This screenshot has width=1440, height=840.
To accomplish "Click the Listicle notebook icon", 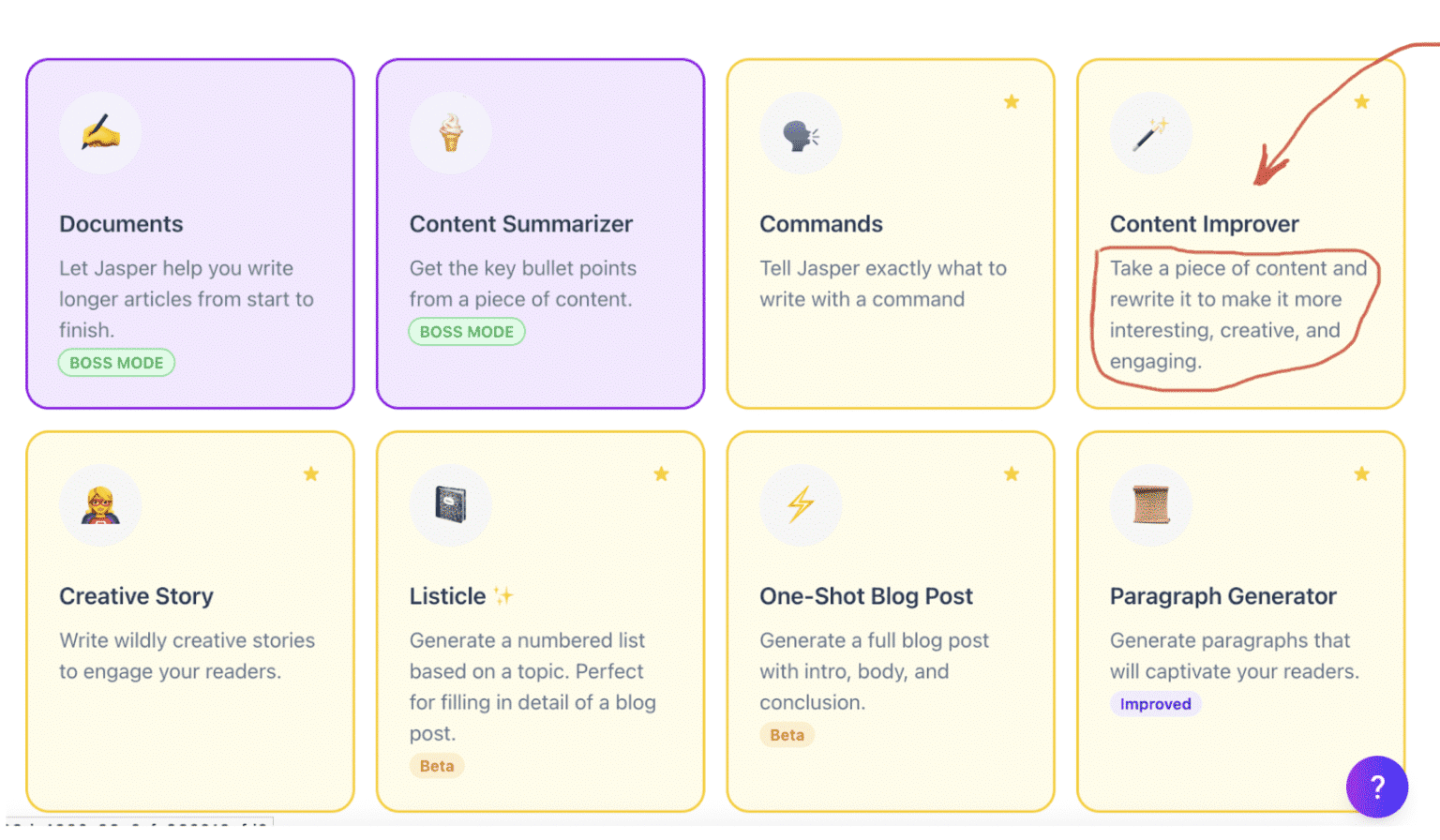I will [451, 505].
